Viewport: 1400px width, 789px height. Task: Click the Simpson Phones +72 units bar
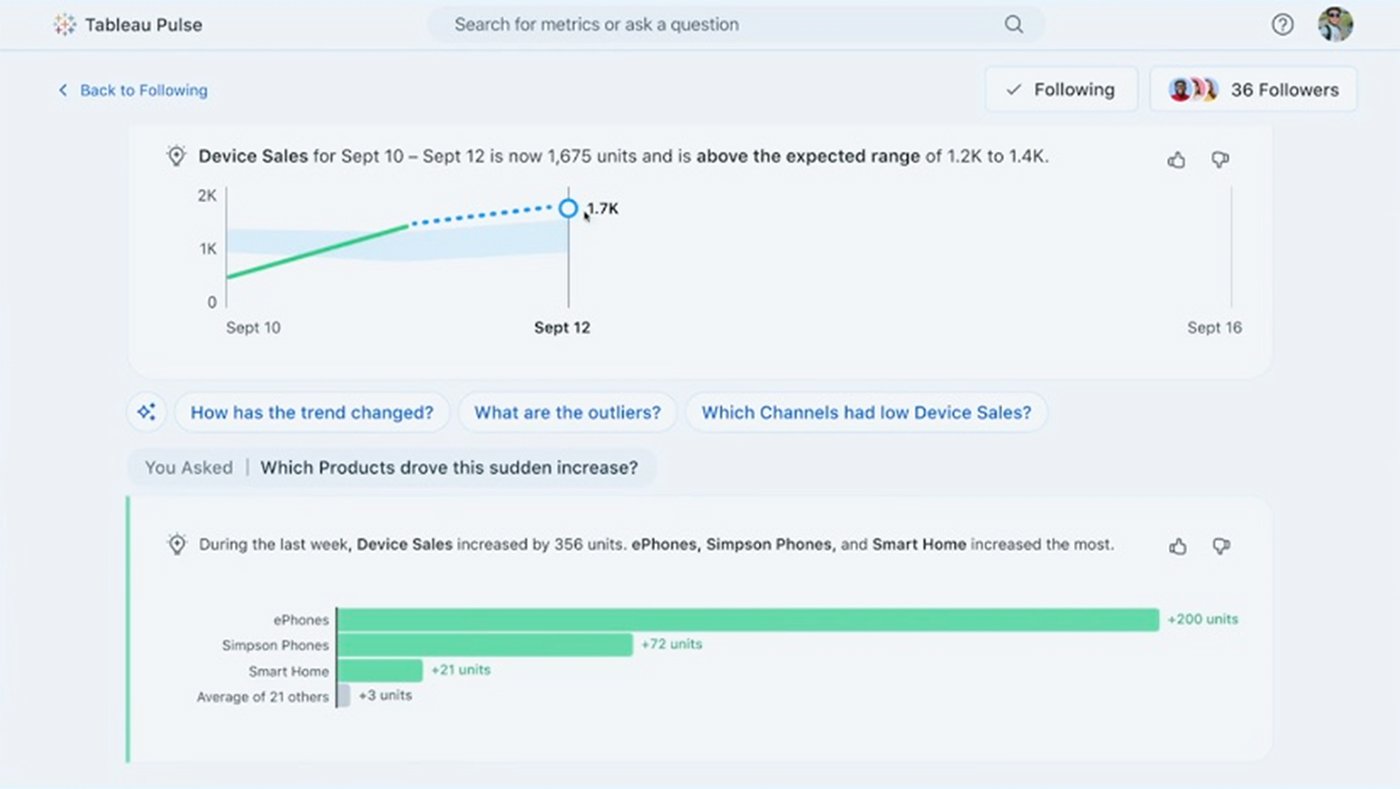pos(485,645)
